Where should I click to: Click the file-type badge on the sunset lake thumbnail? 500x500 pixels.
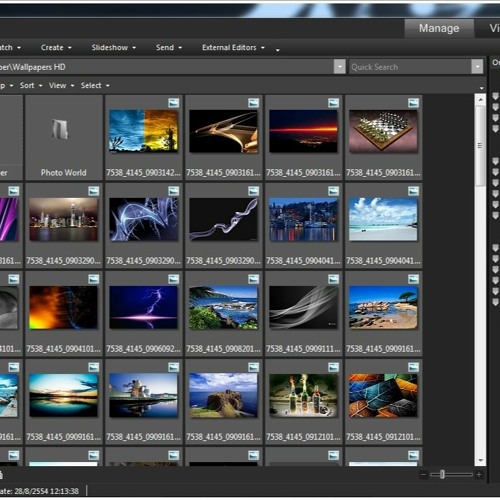coord(94,367)
